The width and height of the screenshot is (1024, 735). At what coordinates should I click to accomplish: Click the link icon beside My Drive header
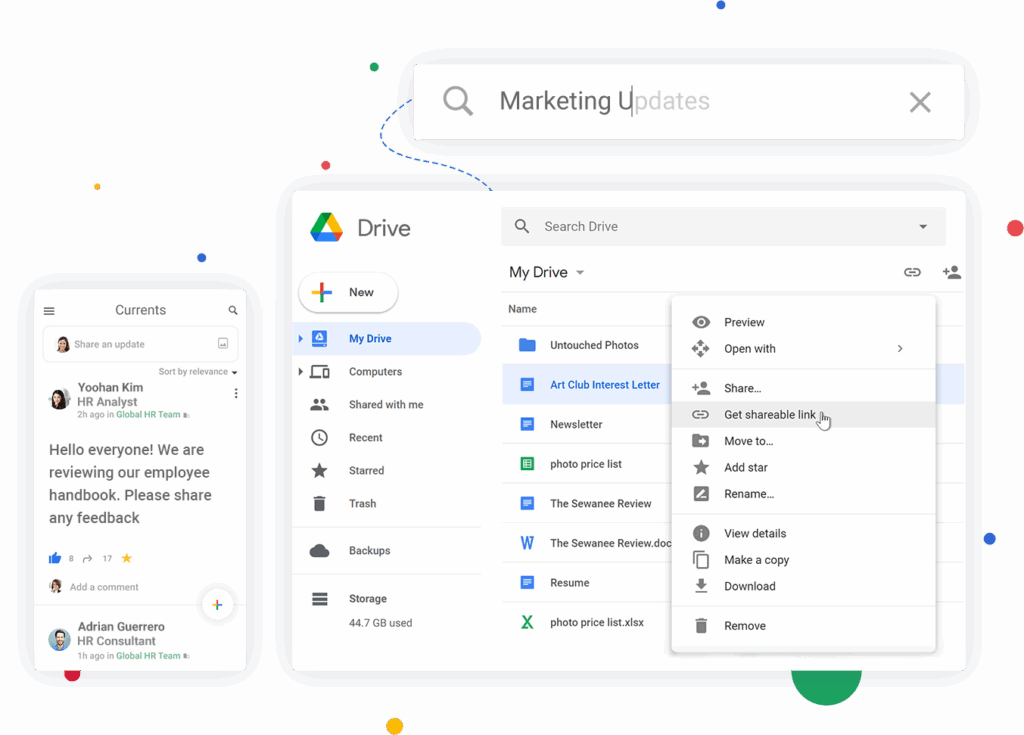pos(912,272)
